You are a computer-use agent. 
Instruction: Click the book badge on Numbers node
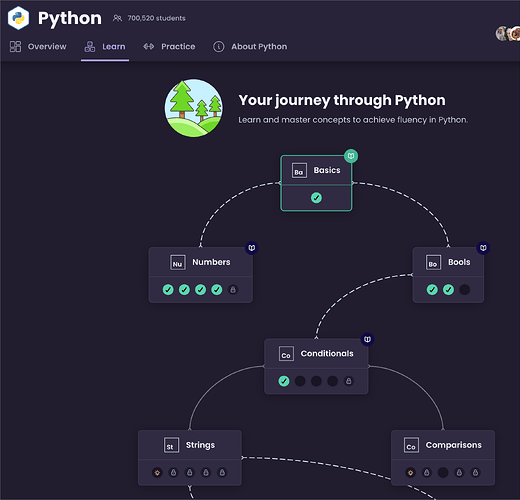(x=252, y=248)
